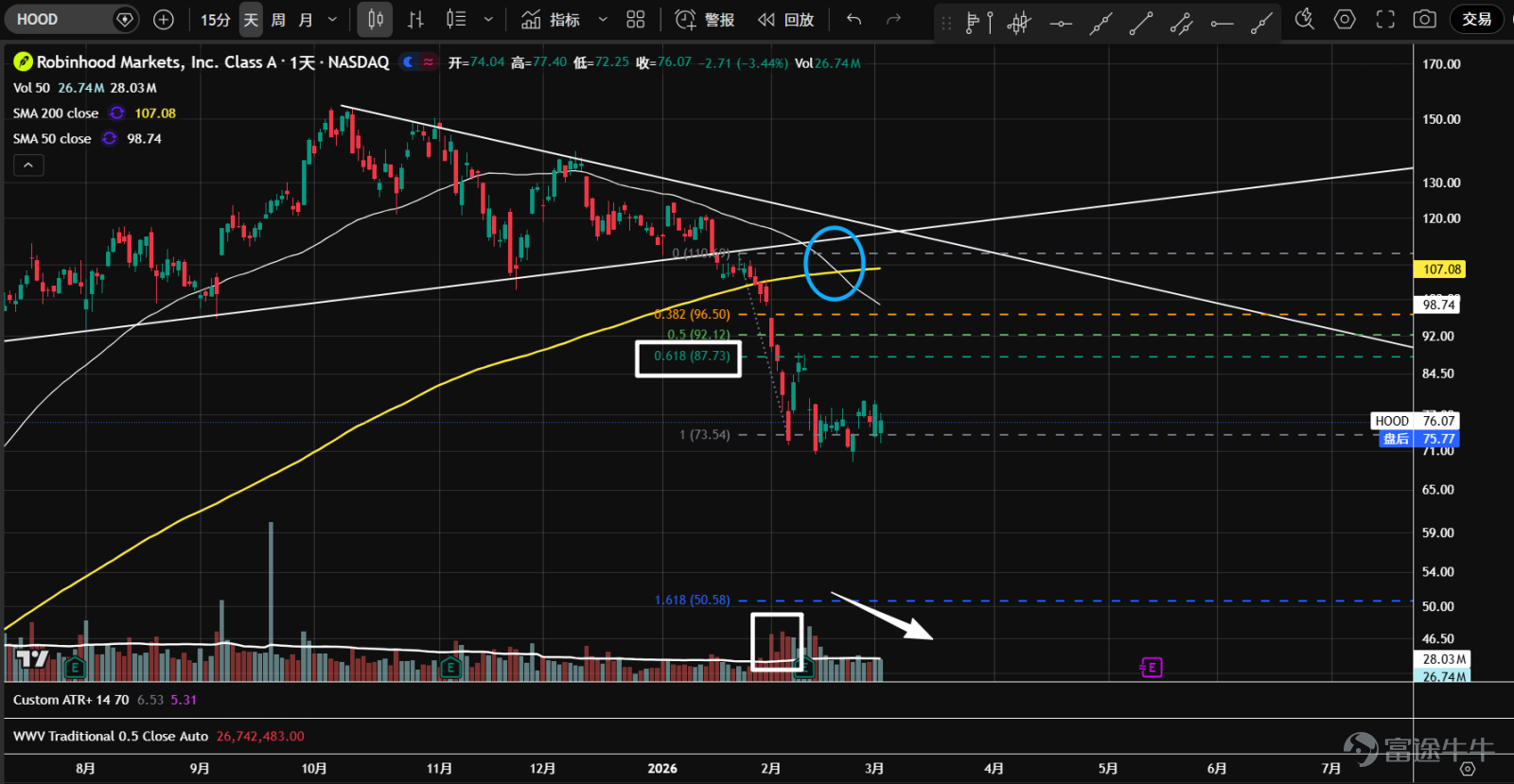Viewport: 1514px width, 784px height.
Task: Click refresh icon beside SMA 50
Action: coord(110,139)
